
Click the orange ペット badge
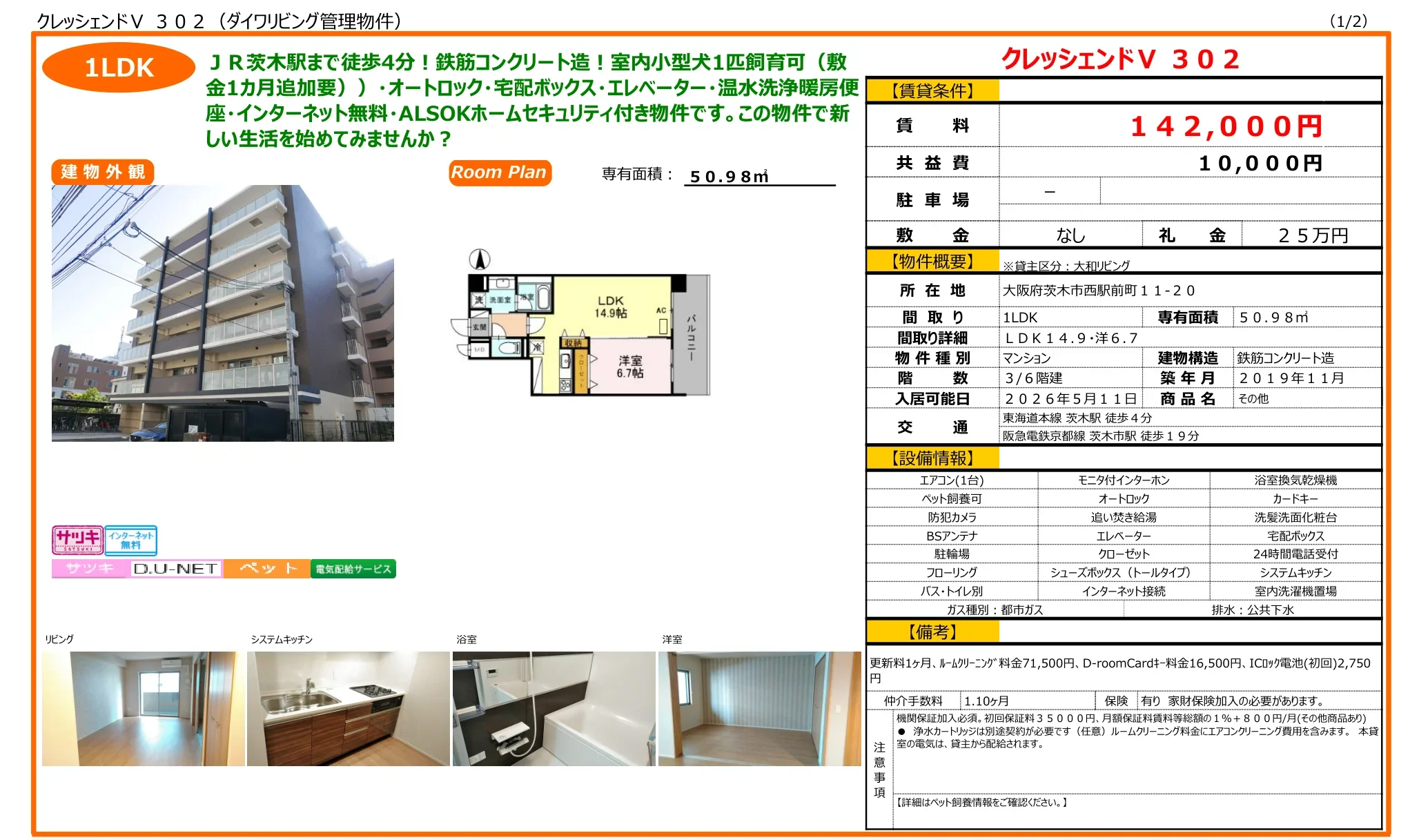tap(267, 569)
